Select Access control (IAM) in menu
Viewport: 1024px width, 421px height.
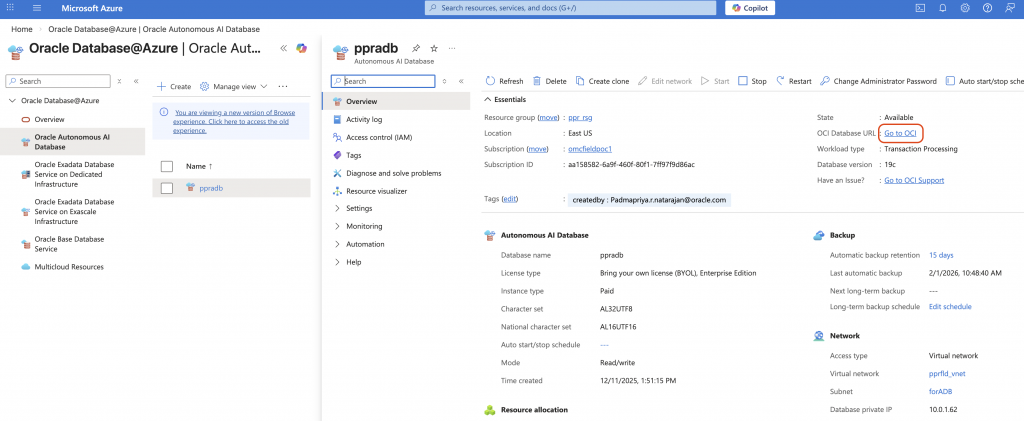click(378, 137)
